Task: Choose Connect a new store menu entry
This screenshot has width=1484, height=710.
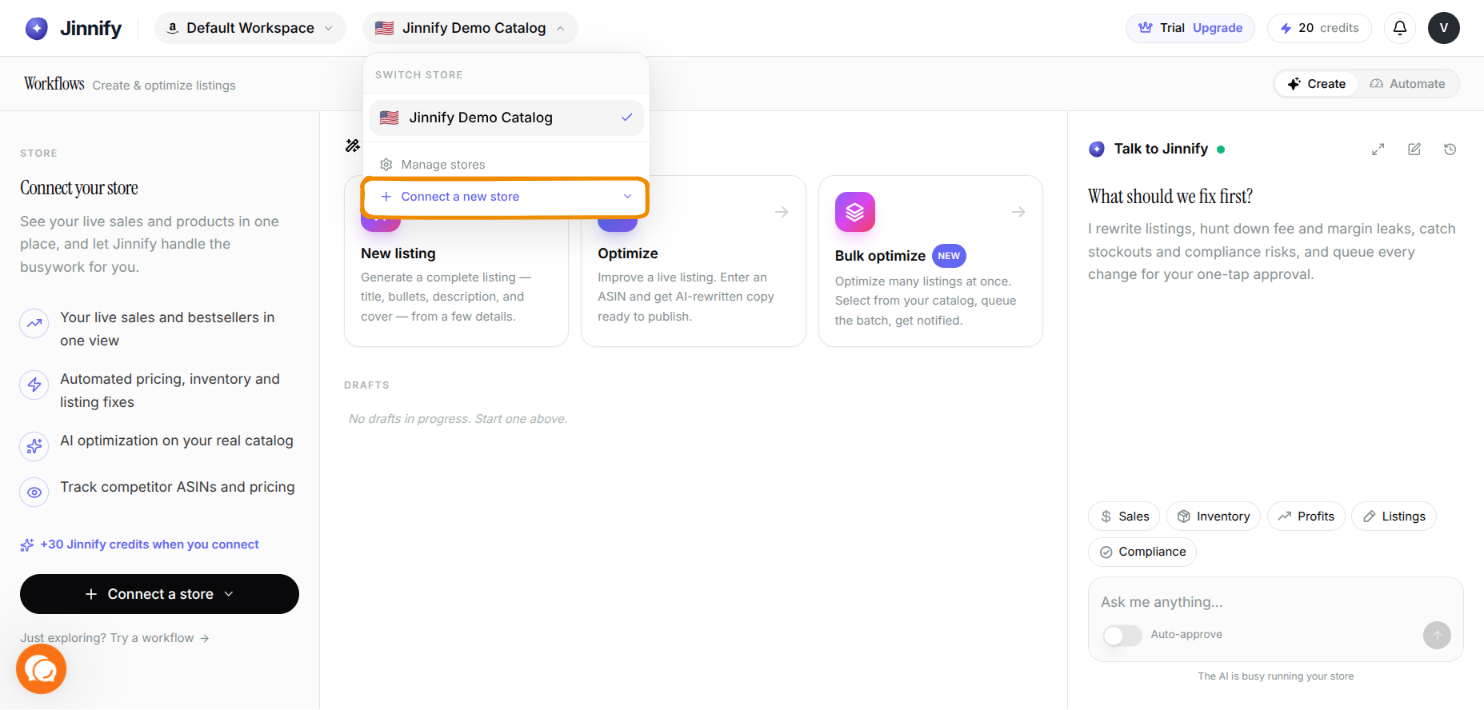Action: tap(507, 197)
